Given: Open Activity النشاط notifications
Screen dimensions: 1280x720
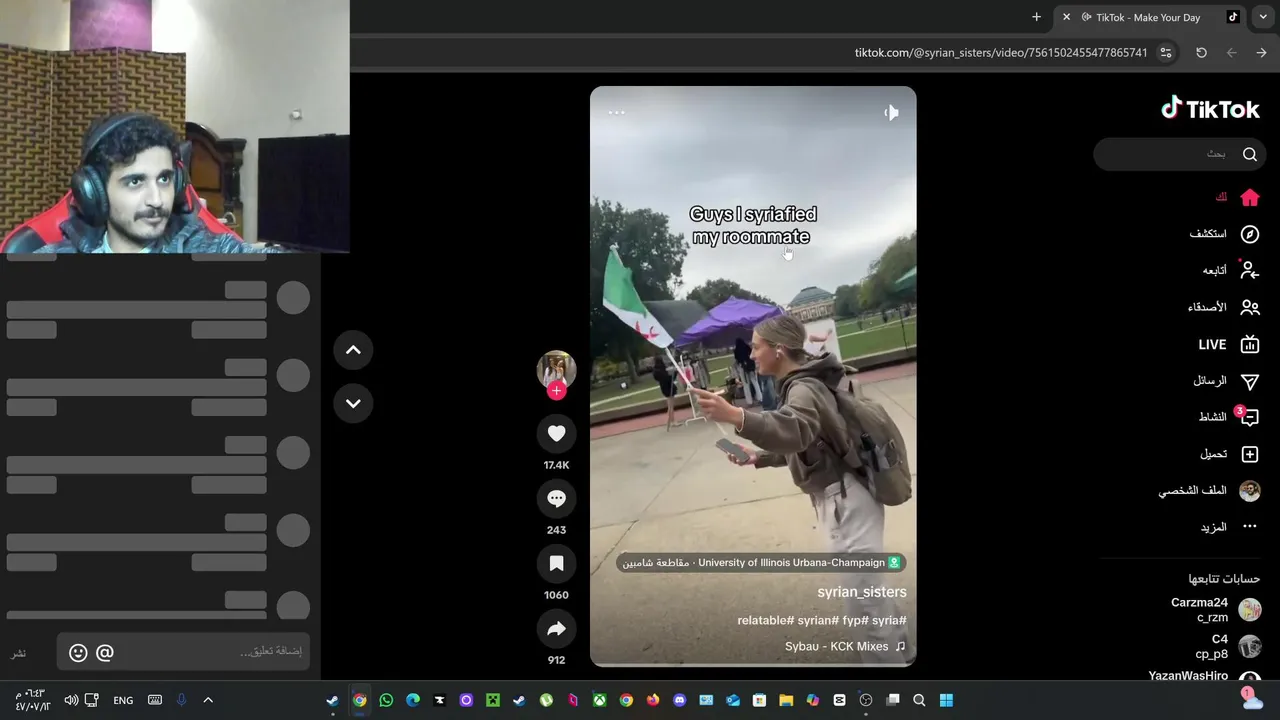Looking at the screenshot, I should 1229,417.
